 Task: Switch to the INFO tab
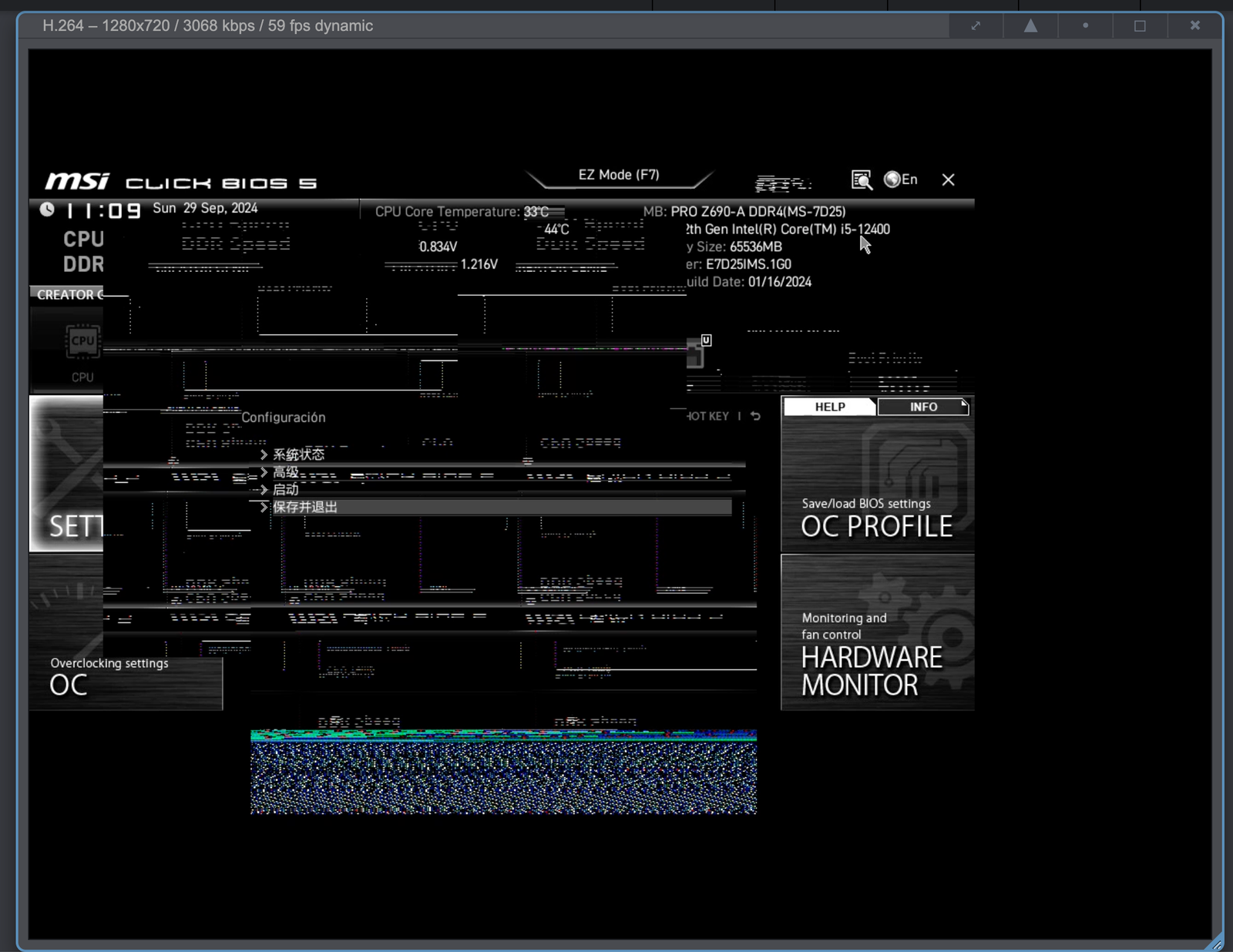923,407
